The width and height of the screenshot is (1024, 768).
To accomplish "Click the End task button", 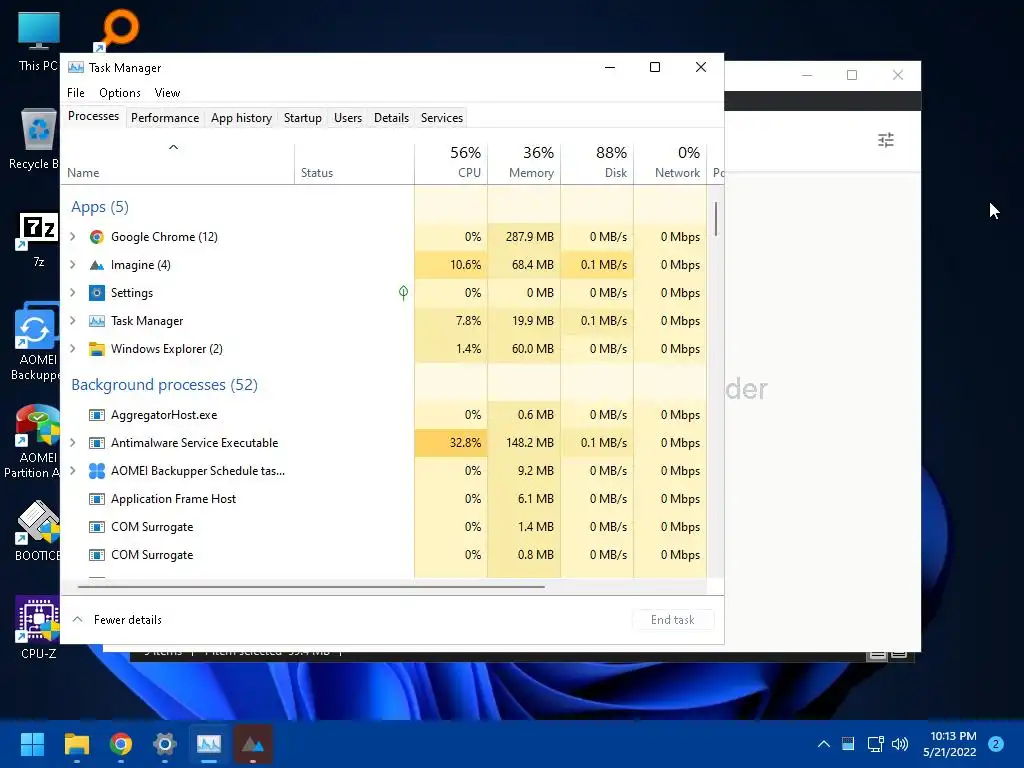I will 673,620.
